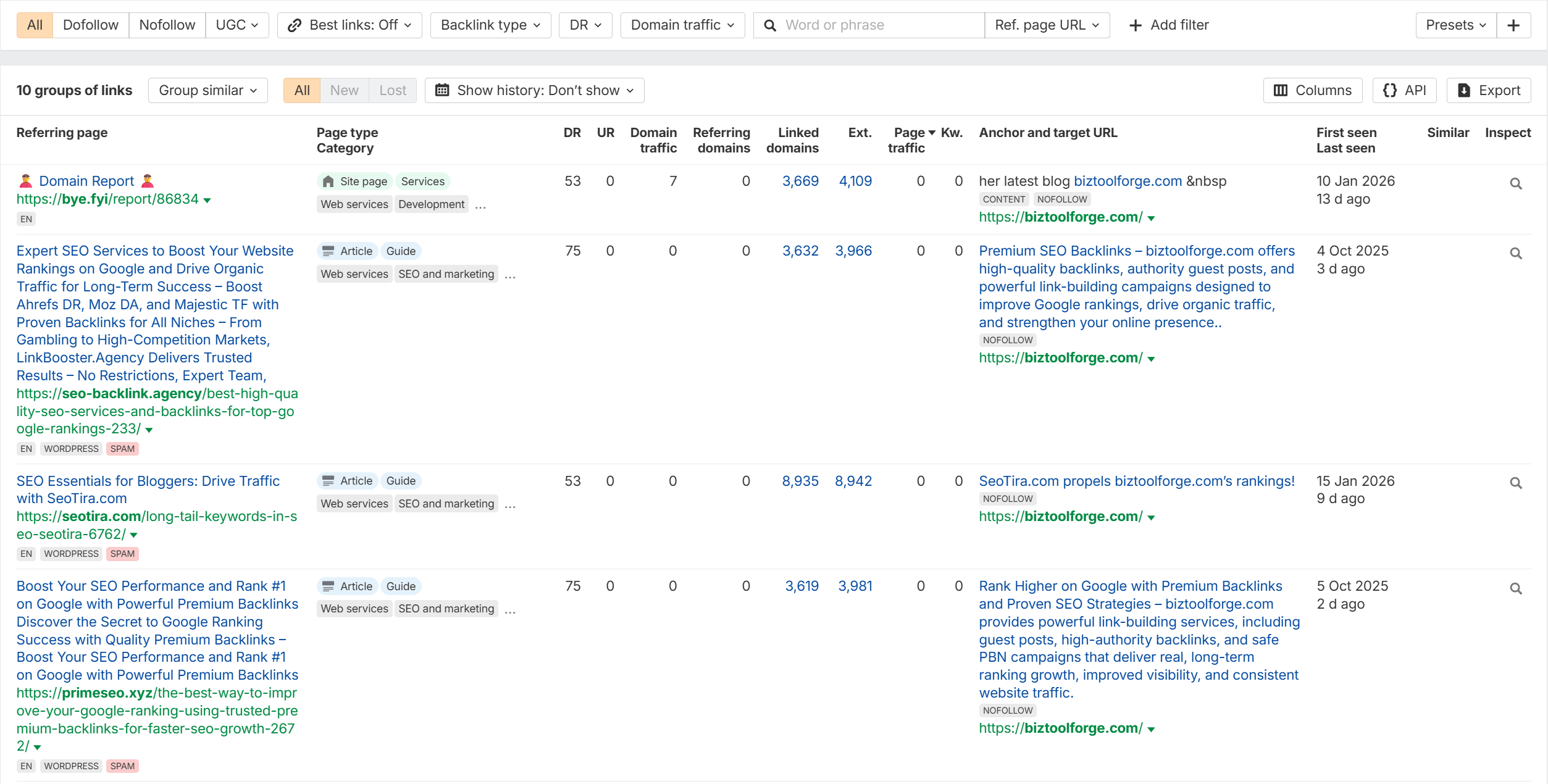Switch to the Lost links tab
This screenshot has width=1548, height=784.
pyautogui.click(x=392, y=90)
